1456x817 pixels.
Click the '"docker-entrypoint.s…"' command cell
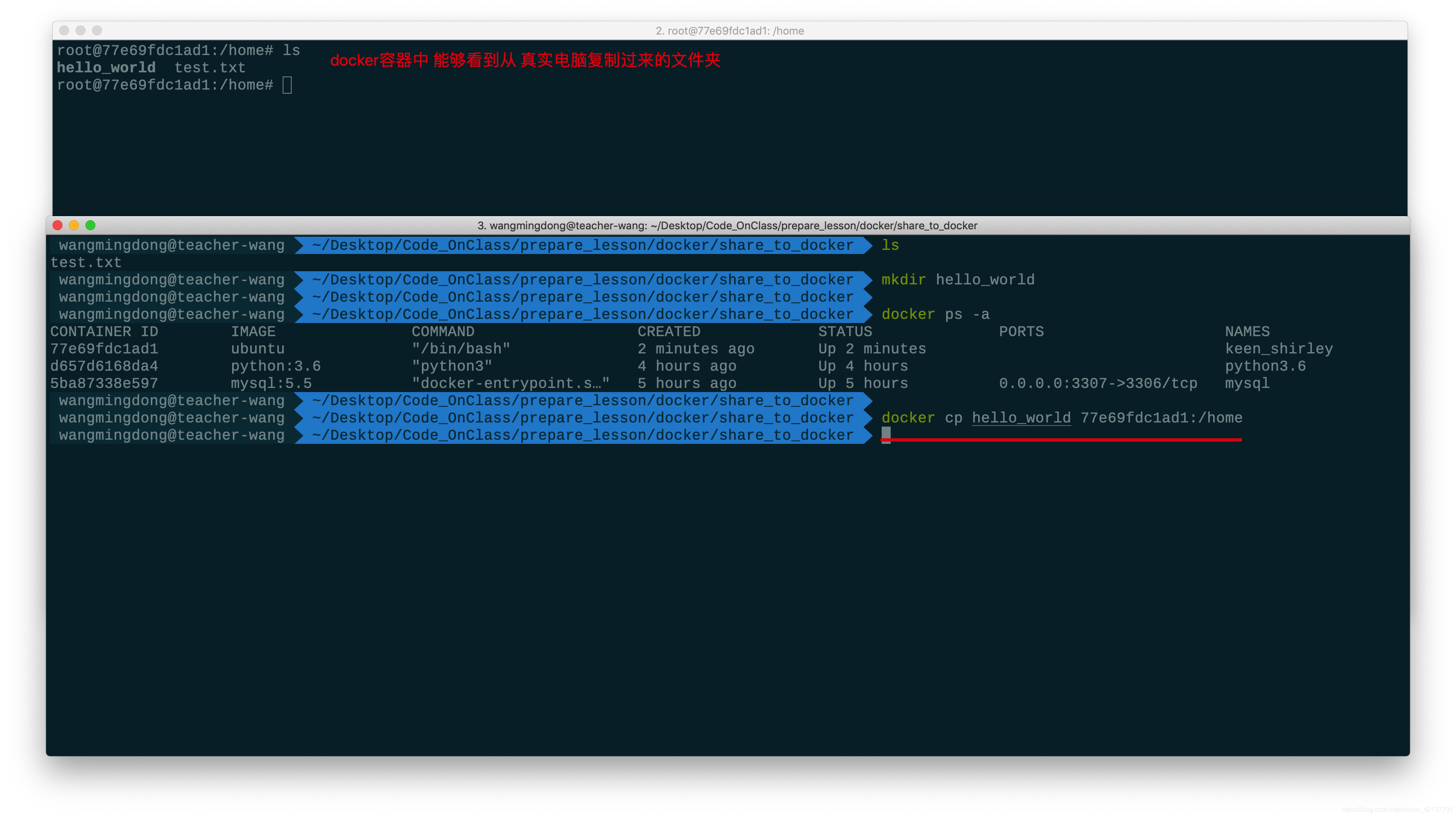click(511, 383)
